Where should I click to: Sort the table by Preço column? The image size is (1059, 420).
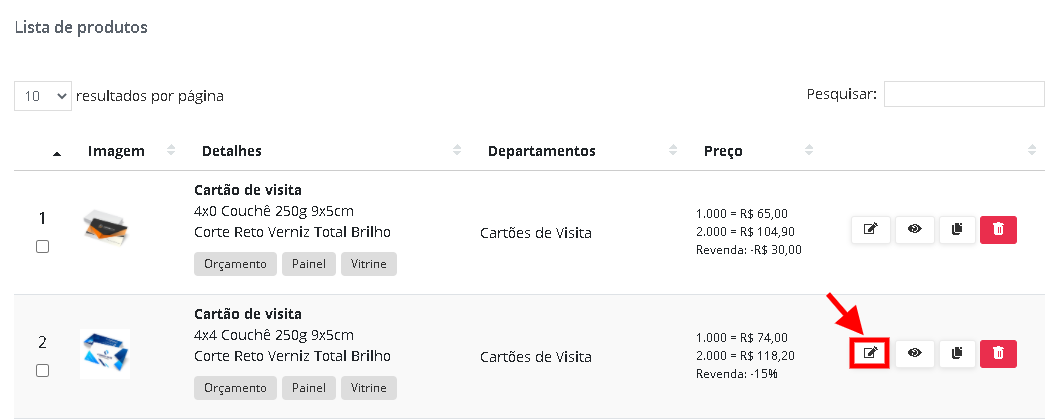[x=723, y=151]
